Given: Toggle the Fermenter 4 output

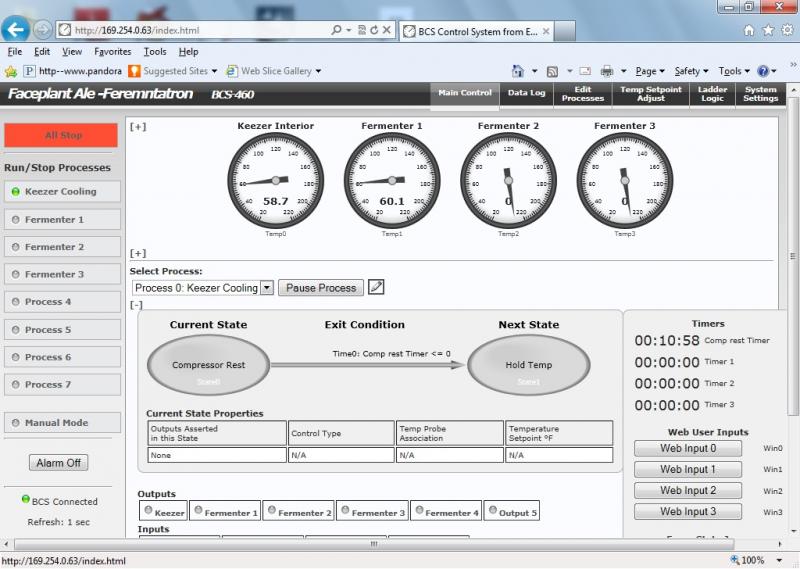Looking at the screenshot, I should 446,510.
